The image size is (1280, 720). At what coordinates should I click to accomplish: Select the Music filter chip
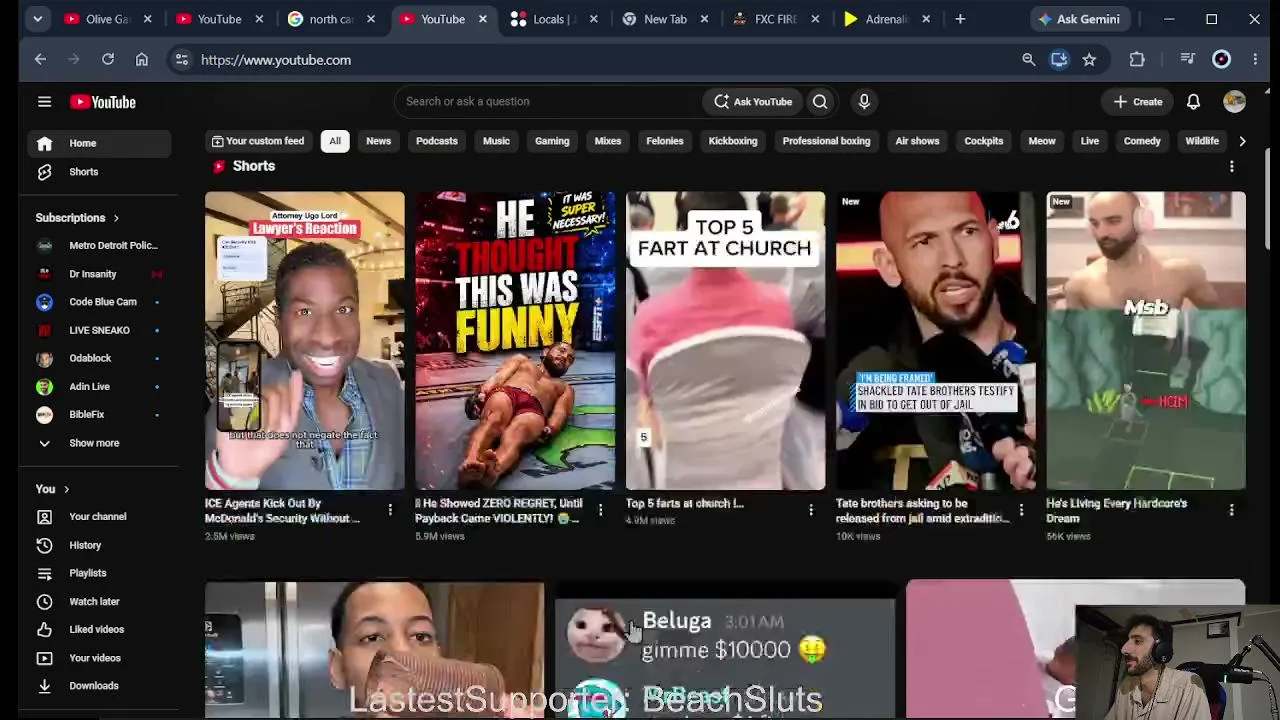pyautogui.click(x=496, y=141)
